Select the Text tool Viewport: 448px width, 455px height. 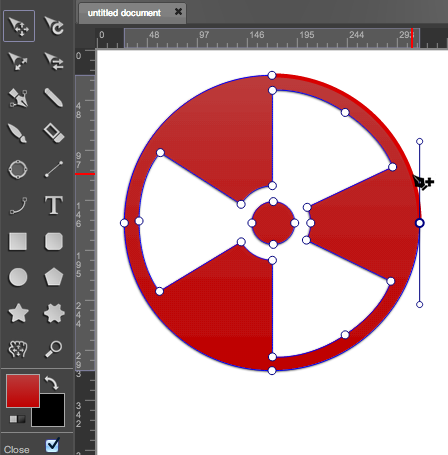pos(54,205)
